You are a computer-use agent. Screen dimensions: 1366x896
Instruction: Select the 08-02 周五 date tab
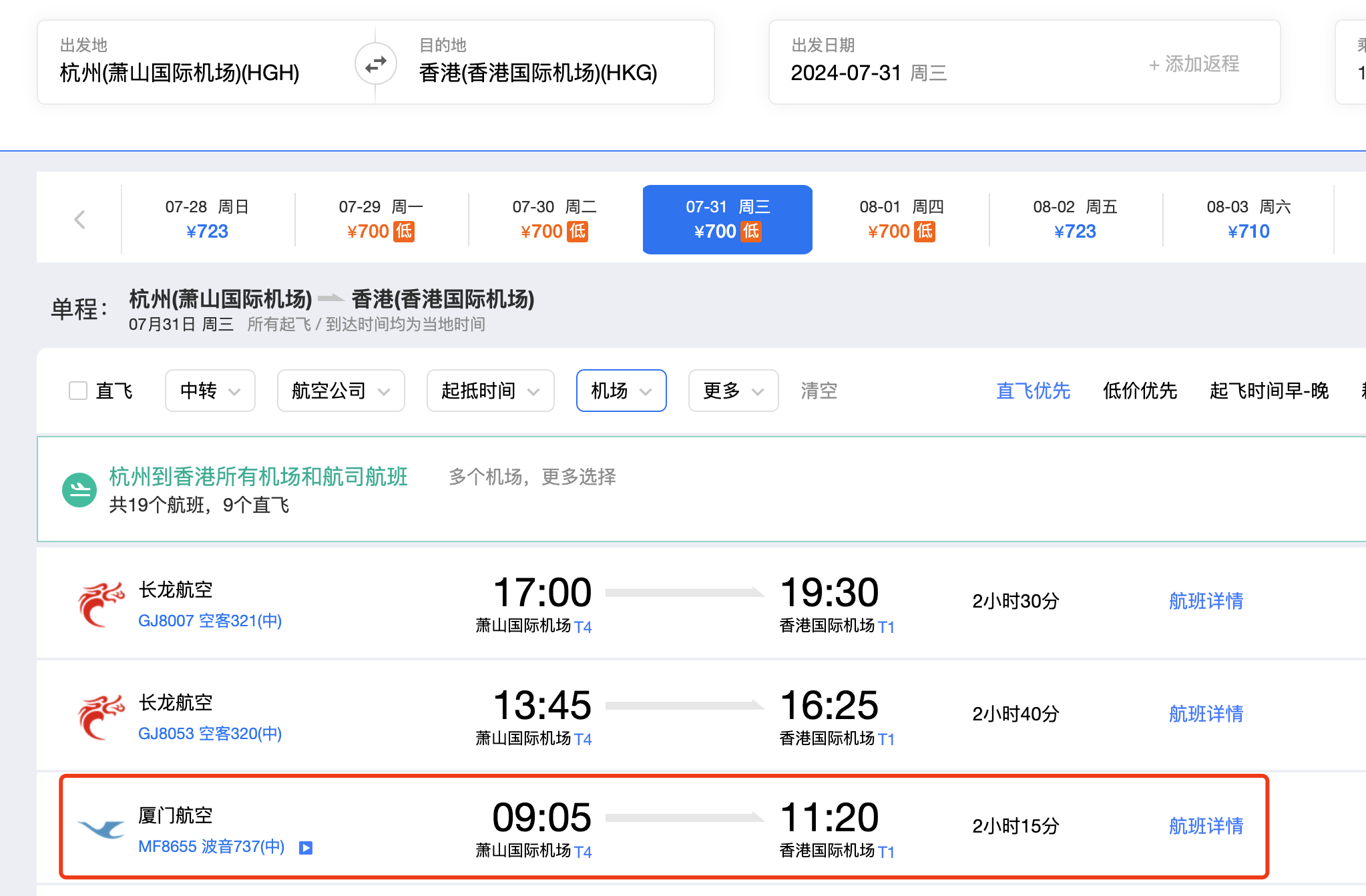point(1076,220)
